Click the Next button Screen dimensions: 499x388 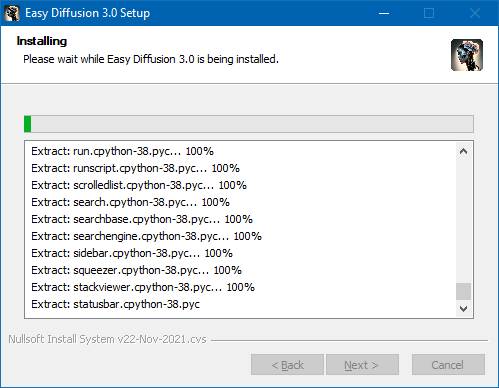(362, 365)
